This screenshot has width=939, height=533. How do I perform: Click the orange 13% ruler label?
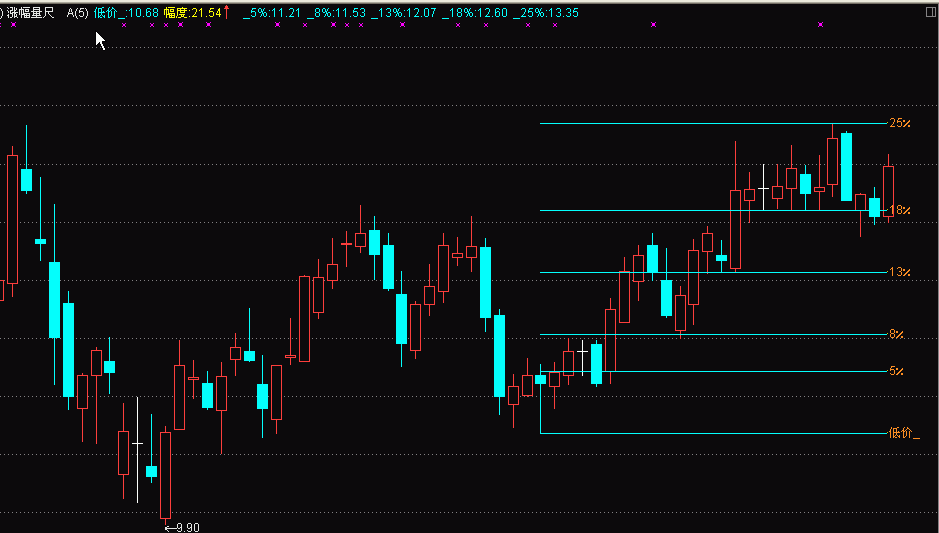899,272
